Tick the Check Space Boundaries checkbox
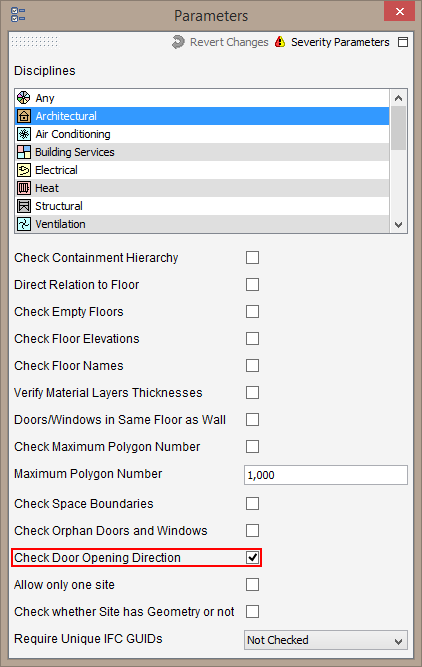 (252, 503)
